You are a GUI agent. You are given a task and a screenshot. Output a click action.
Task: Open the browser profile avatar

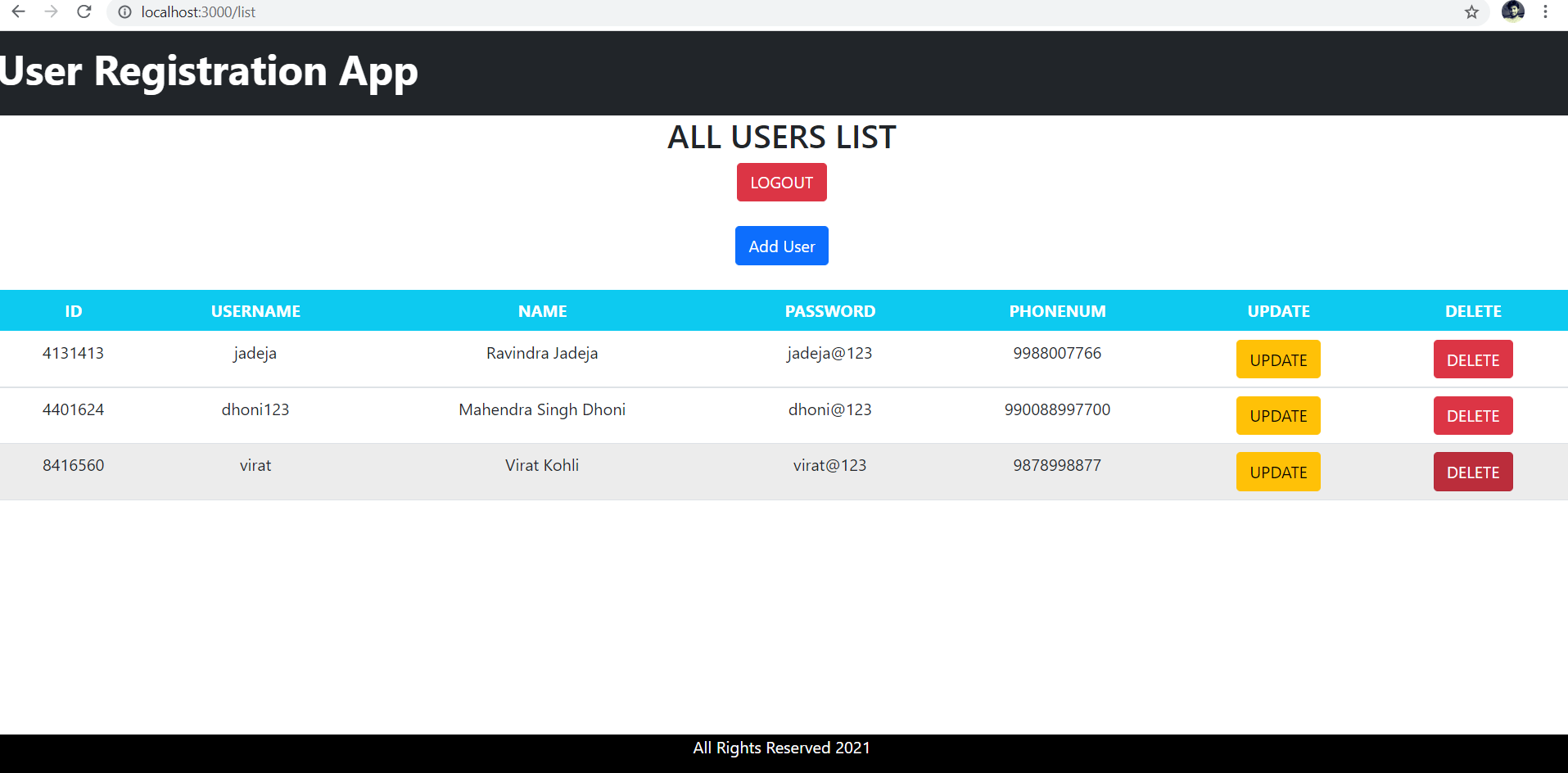pos(1512,11)
